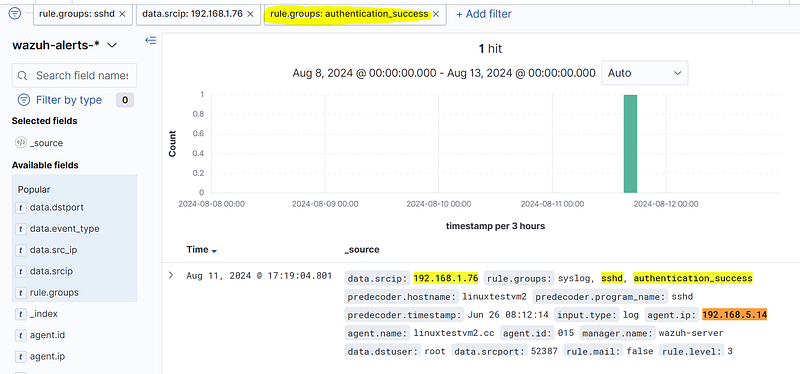Collapse the fields sidebar with arrow icon
This screenshot has height=374, width=800.
click(151, 40)
